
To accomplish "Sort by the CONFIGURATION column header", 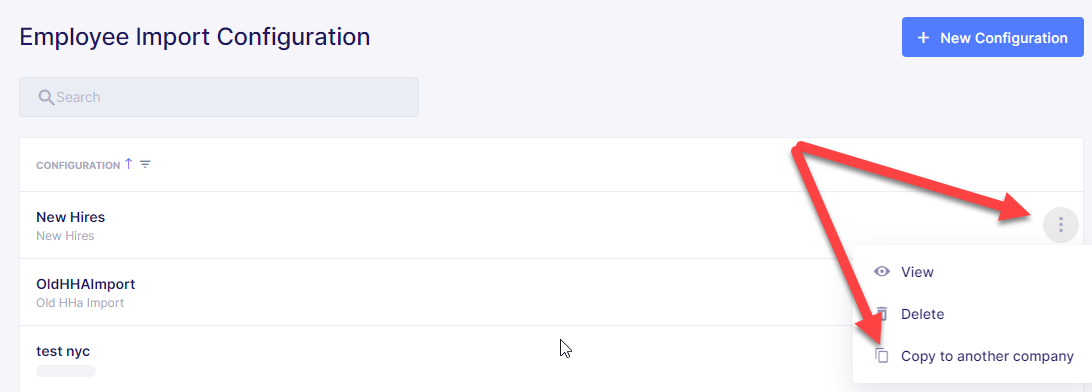I will coord(78,166).
